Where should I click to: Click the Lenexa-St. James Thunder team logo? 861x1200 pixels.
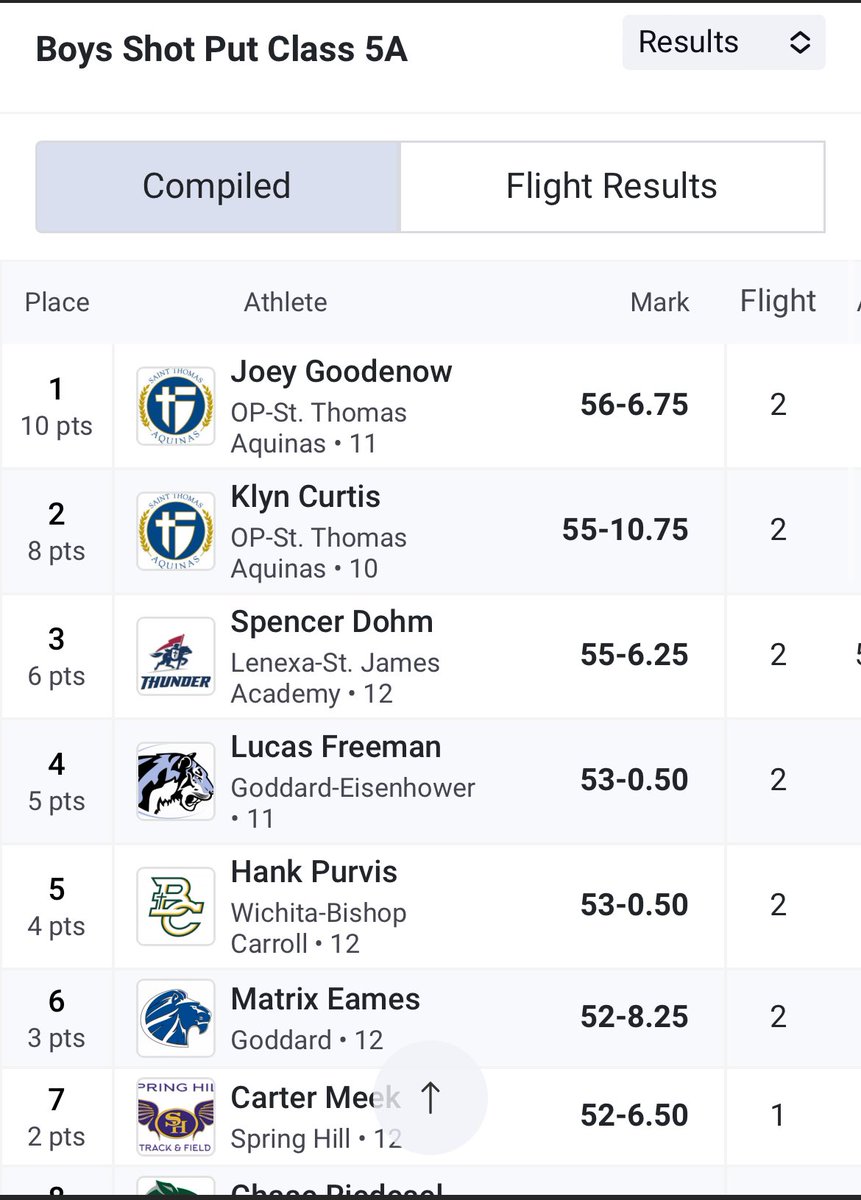[x=175, y=656]
